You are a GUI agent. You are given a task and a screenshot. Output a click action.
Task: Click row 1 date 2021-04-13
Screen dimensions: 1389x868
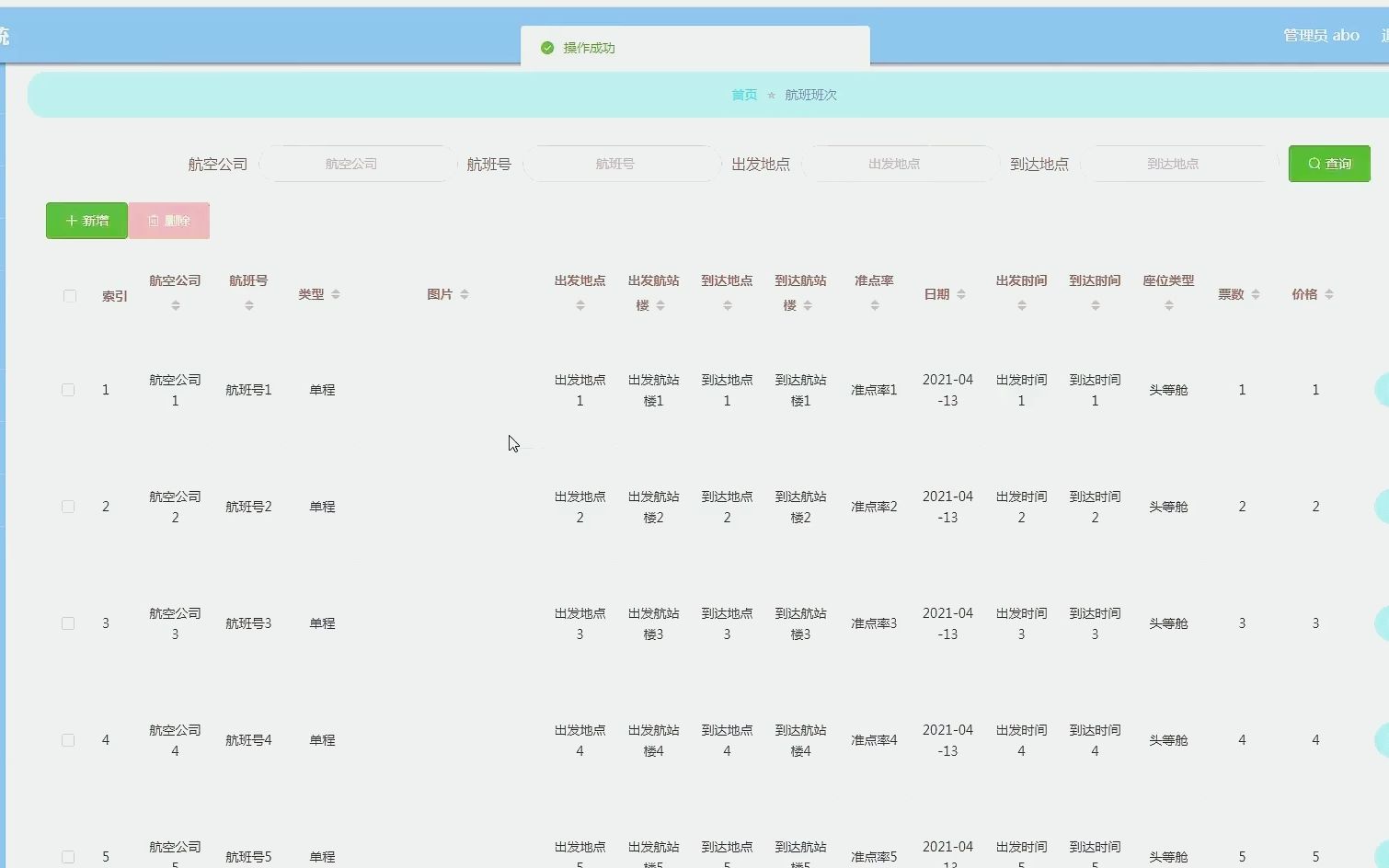coord(947,390)
